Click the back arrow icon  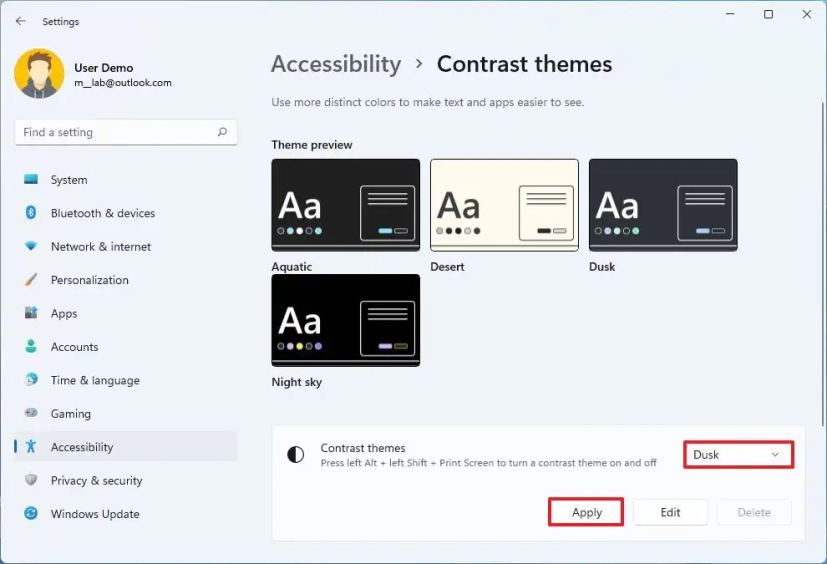[21, 21]
